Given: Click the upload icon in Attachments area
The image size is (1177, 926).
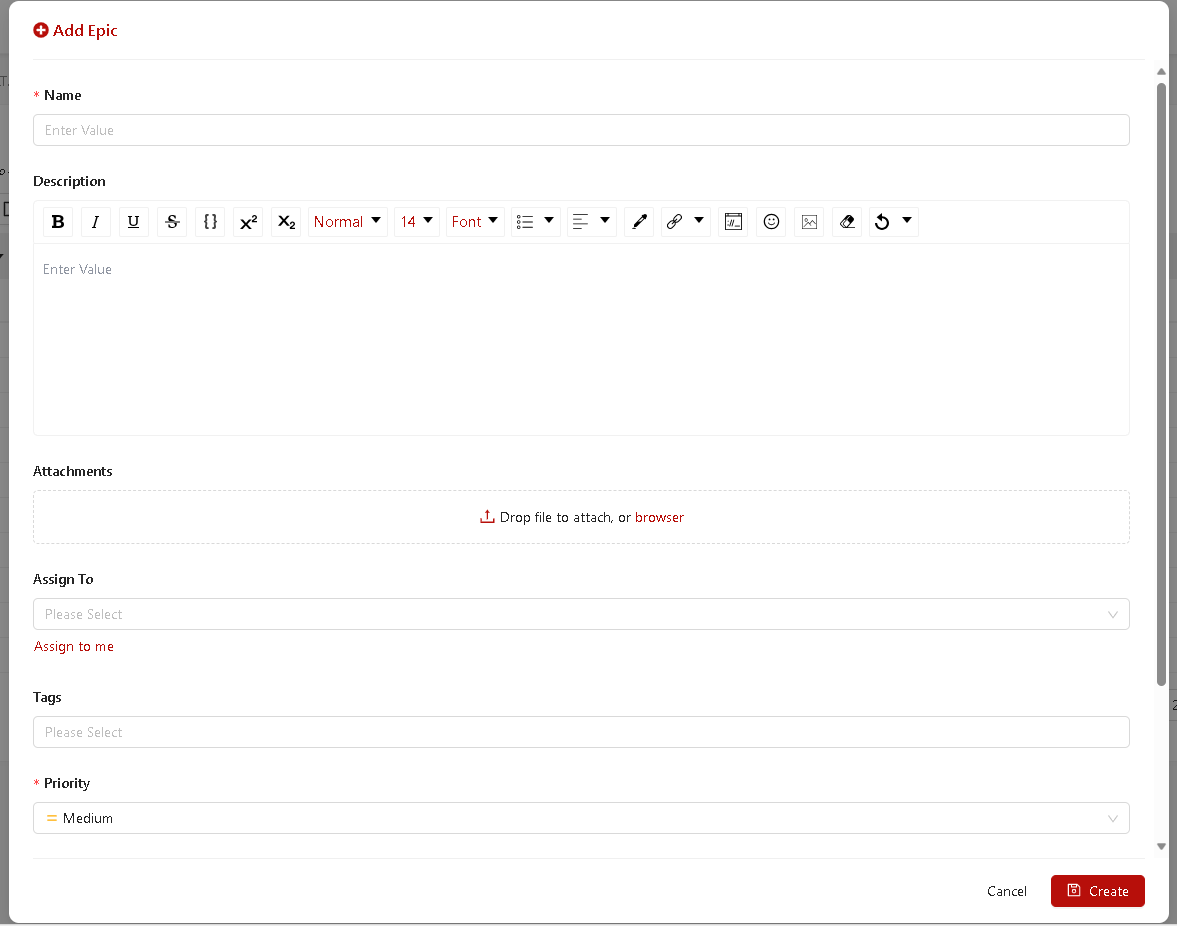Looking at the screenshot, I should click(x=486, y=516).
